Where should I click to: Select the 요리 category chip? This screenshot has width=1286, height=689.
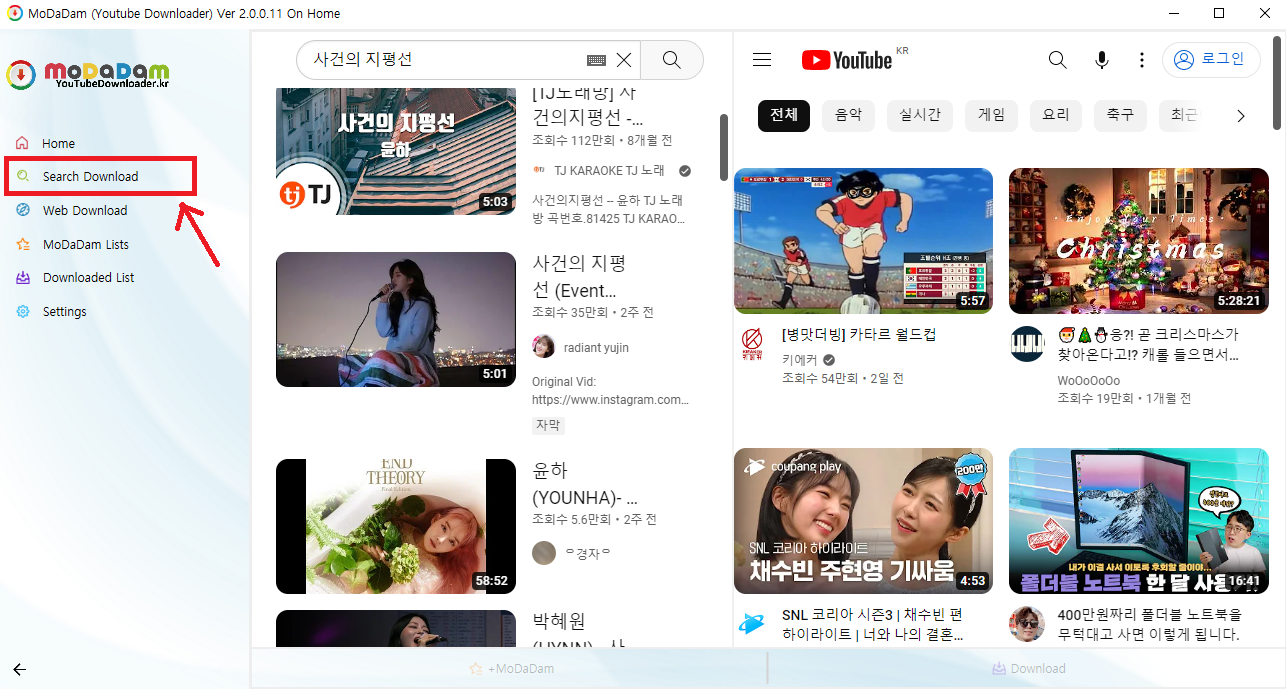coord(1056,115)
